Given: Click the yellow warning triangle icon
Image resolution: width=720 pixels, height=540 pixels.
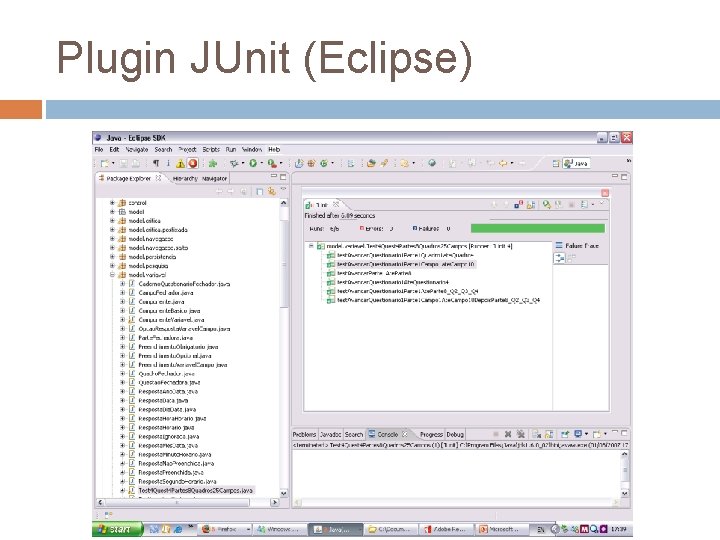Looking at the screenshot, I should click(180, 163).
